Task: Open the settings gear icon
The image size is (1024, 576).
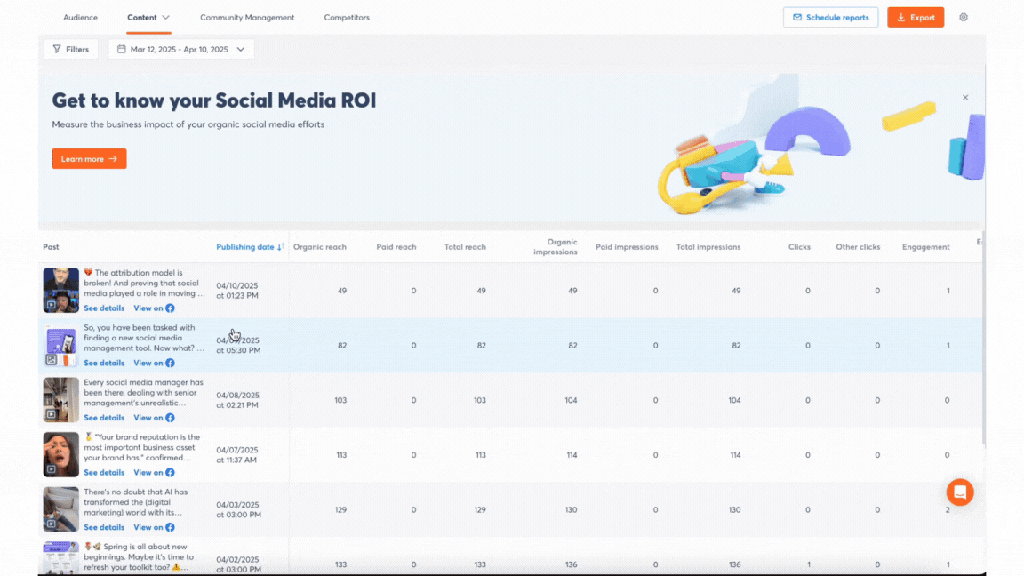Action: [963, 17]
